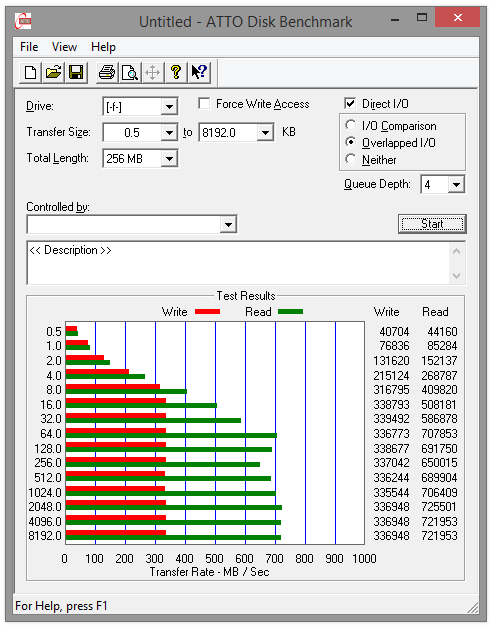Open a saved benchmark file icon
Image resolution: width=495 pixels, height=629 pixels.
click(x=53, y=73)
